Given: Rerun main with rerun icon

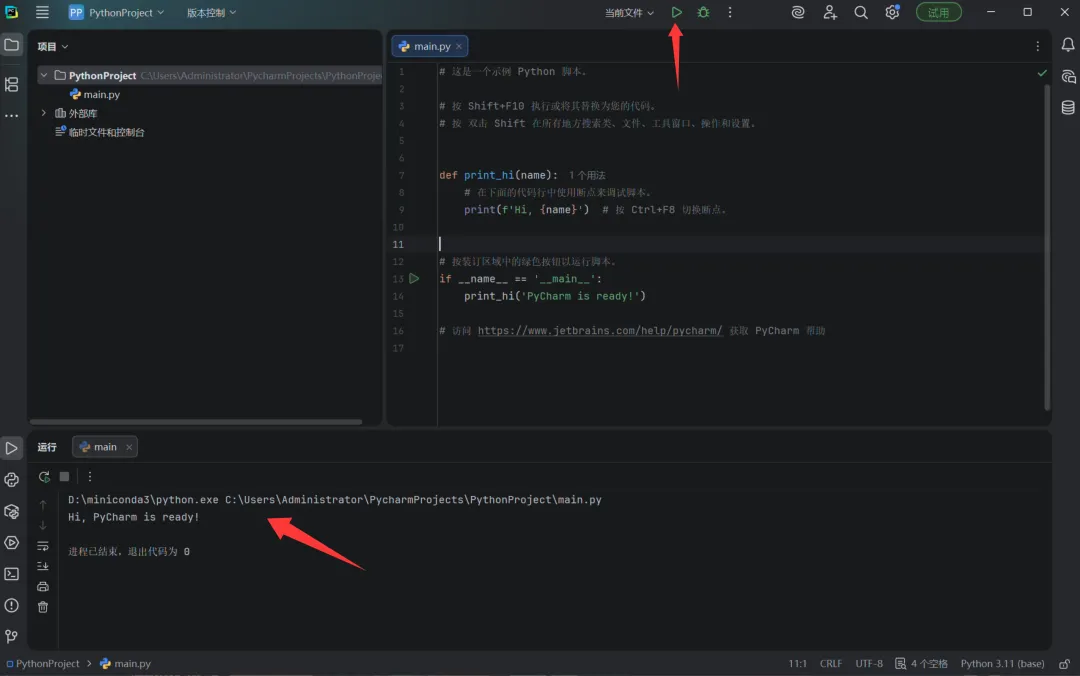Looking at the screenshot, I should [44, 476].
